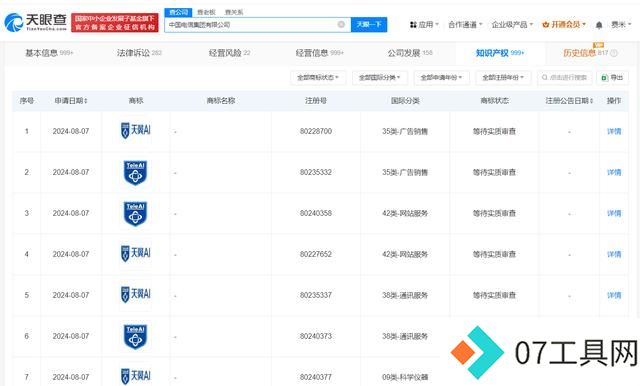Click the 天眼一下 search button

(x=369, y=24)
